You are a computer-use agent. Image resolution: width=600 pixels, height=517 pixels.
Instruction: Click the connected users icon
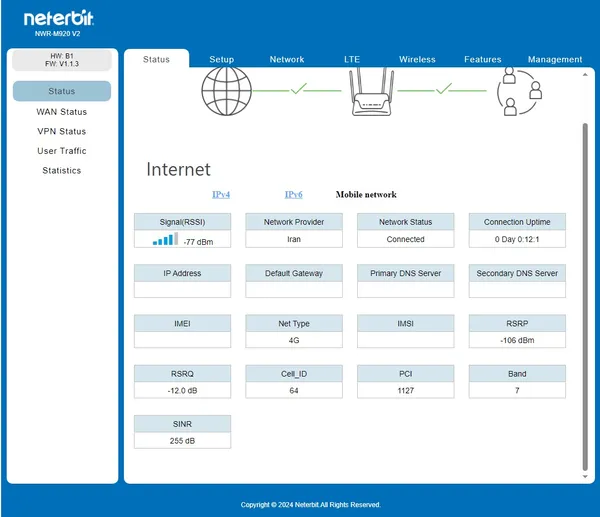(x=519, y=91)
